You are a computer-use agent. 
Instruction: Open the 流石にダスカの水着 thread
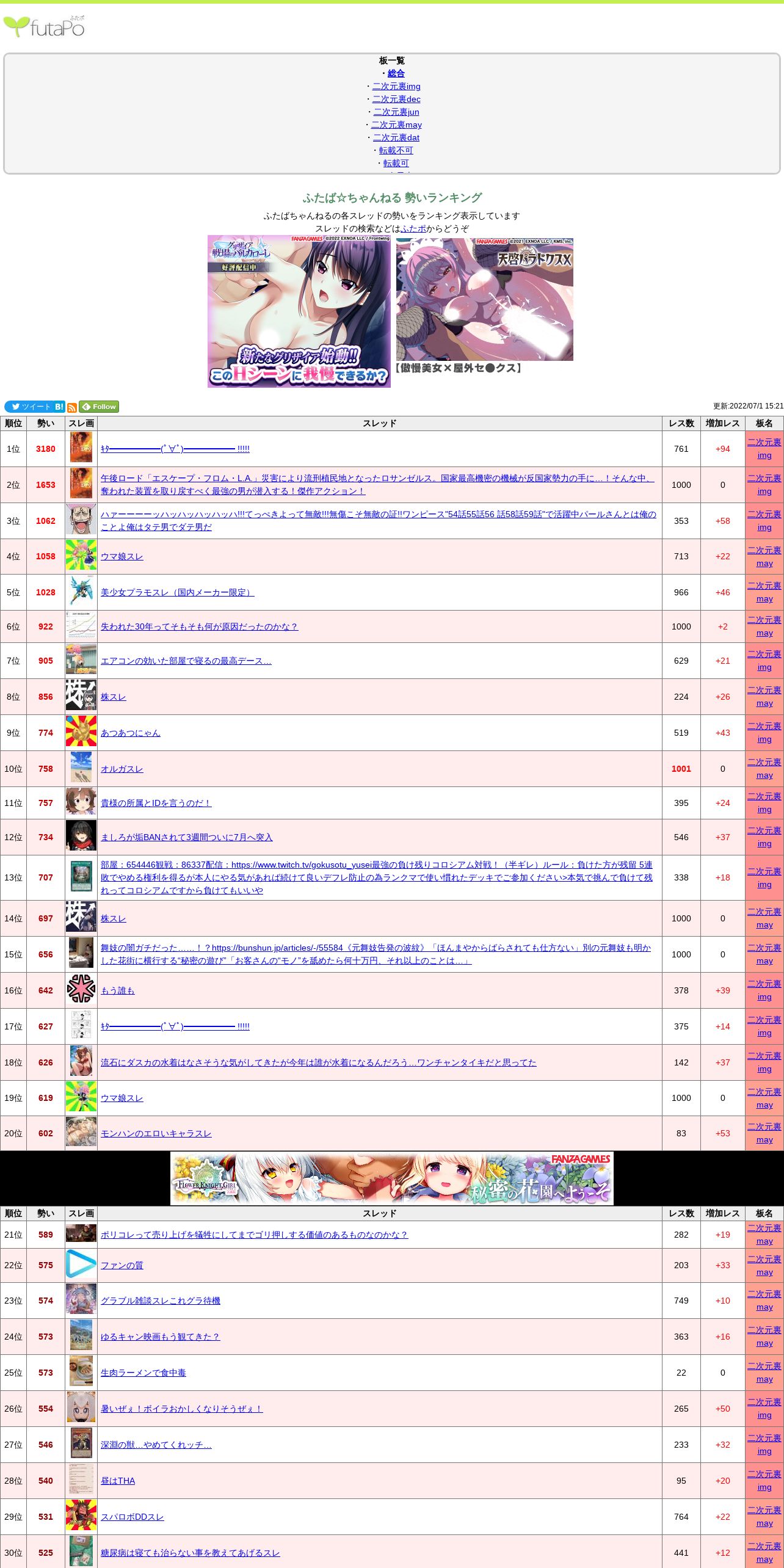319,1062
